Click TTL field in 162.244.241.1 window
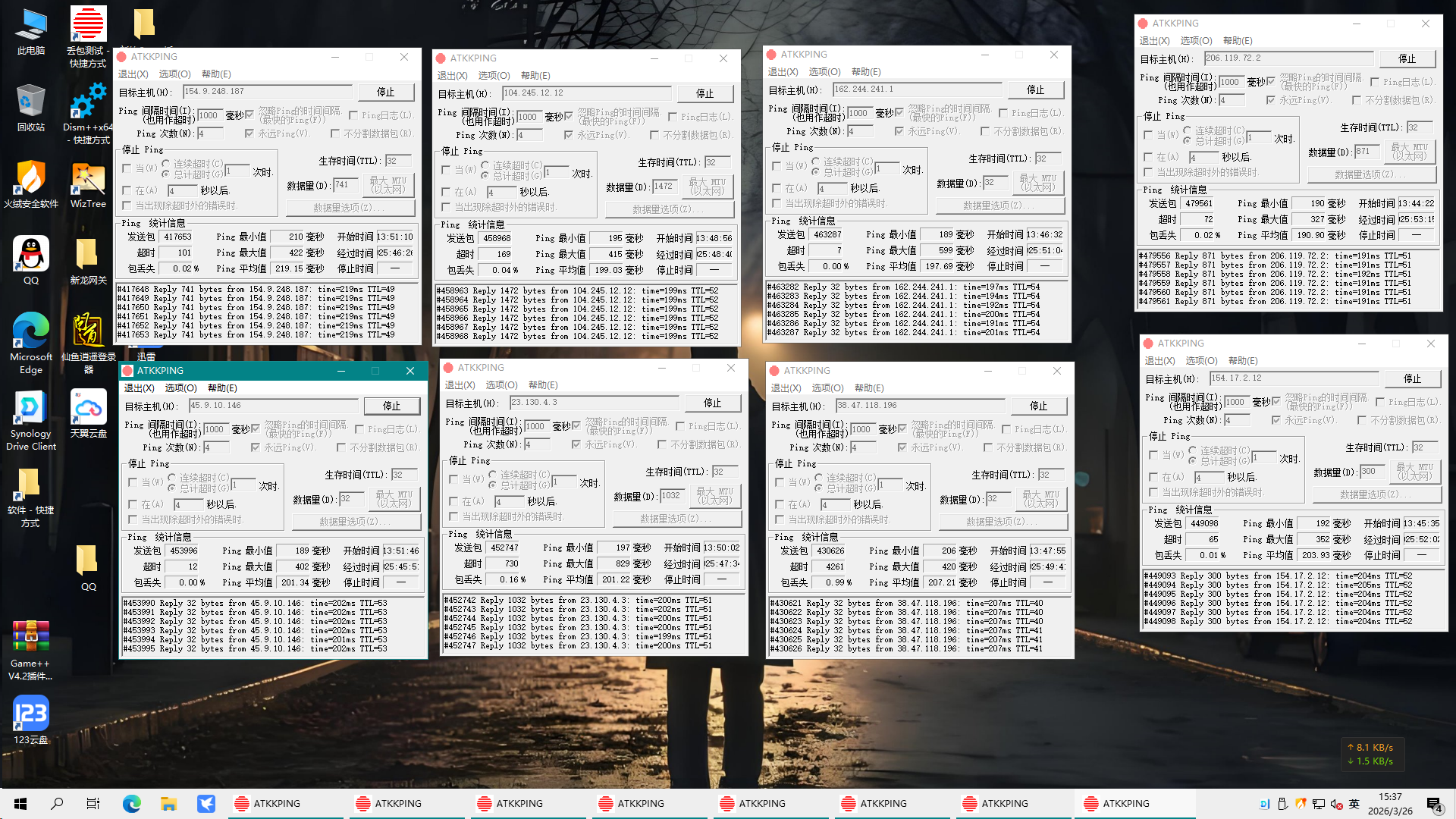This screenshot has height=819, width=1456. [x=1046, y=158]
